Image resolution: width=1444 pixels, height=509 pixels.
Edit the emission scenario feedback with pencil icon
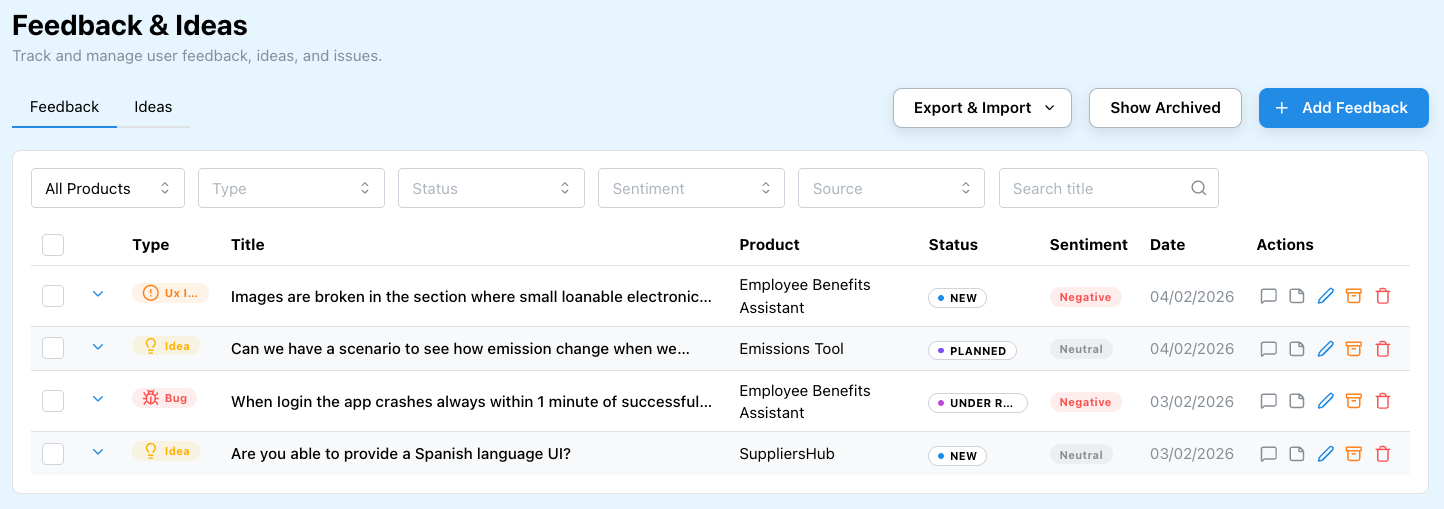pyautogui.click(x=1326, y=349)
